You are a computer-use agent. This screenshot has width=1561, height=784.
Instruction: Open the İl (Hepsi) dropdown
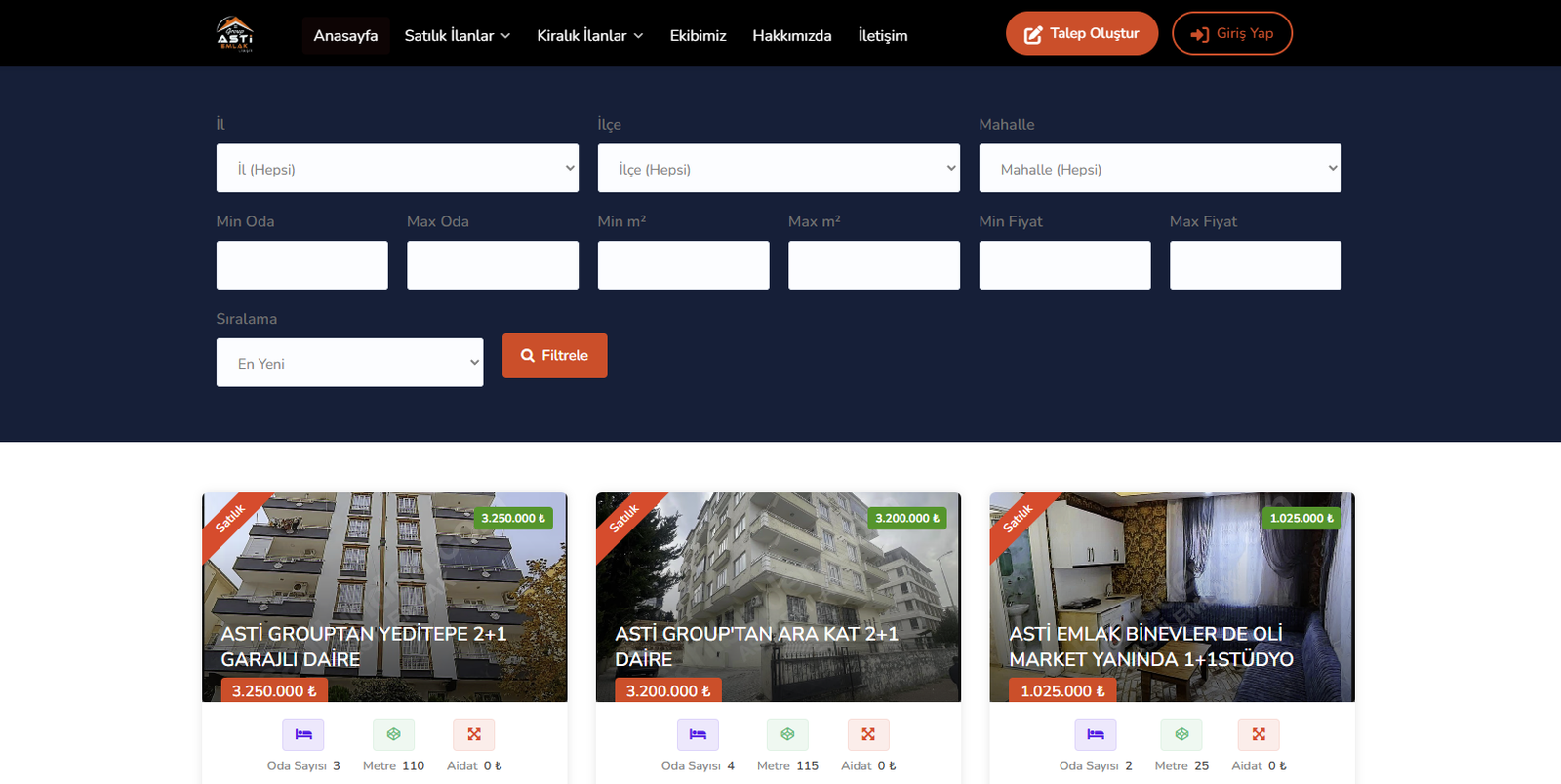(397, 169)
